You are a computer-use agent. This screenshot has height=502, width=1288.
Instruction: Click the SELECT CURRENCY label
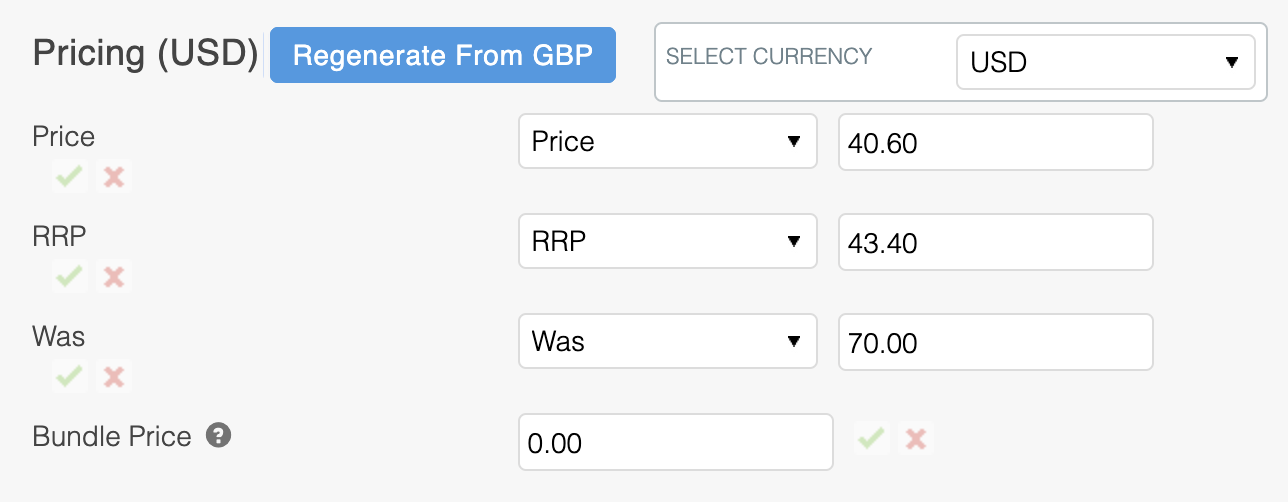pos(769,56)
